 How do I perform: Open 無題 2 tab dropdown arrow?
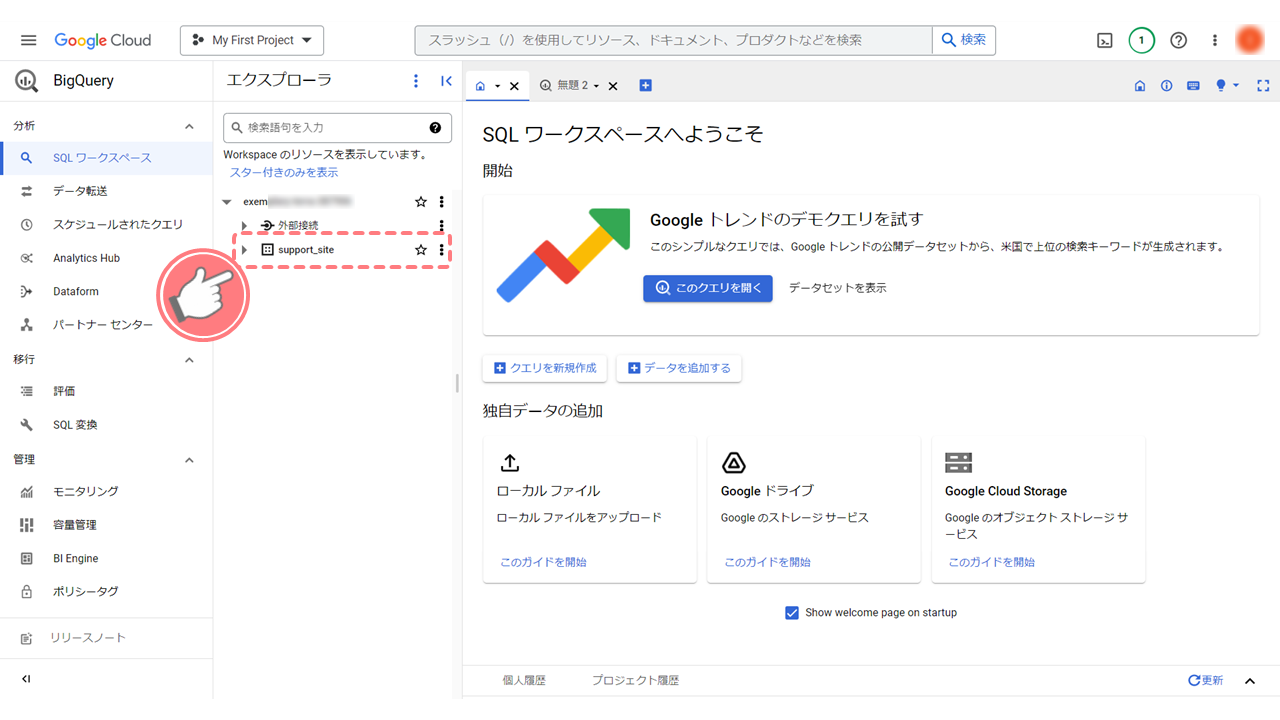[x=596, y=86]
